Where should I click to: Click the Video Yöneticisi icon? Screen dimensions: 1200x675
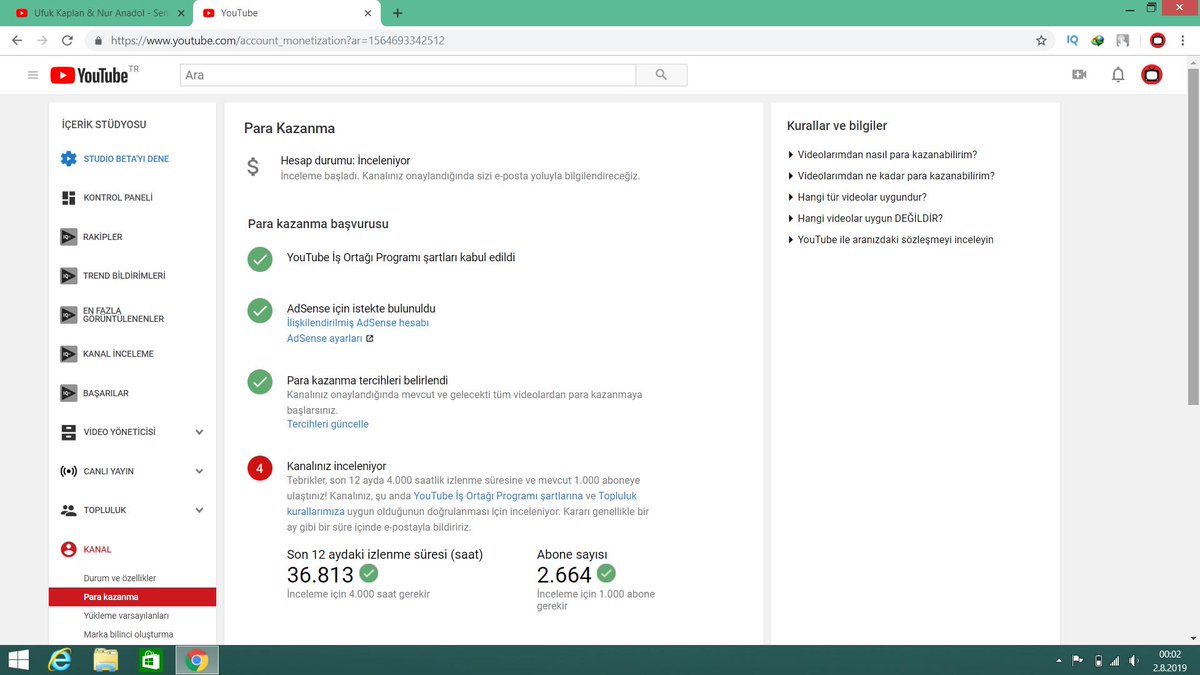pyautogui.click(x=68, y=432)
